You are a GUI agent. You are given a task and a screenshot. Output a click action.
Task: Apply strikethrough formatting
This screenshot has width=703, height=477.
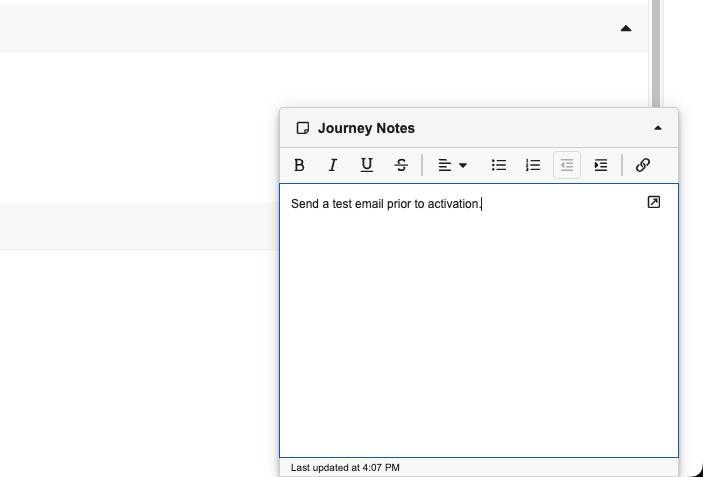pos(401,166)
